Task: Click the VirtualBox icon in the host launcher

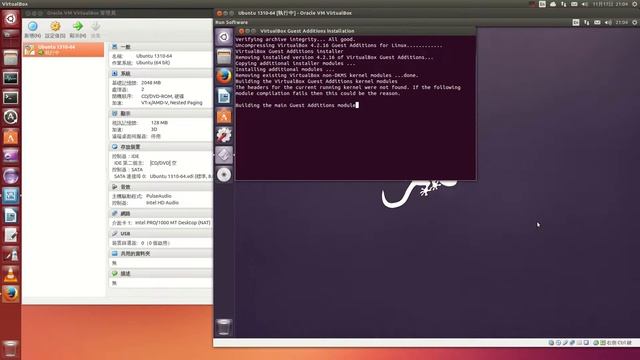Action: pos(10,196)
